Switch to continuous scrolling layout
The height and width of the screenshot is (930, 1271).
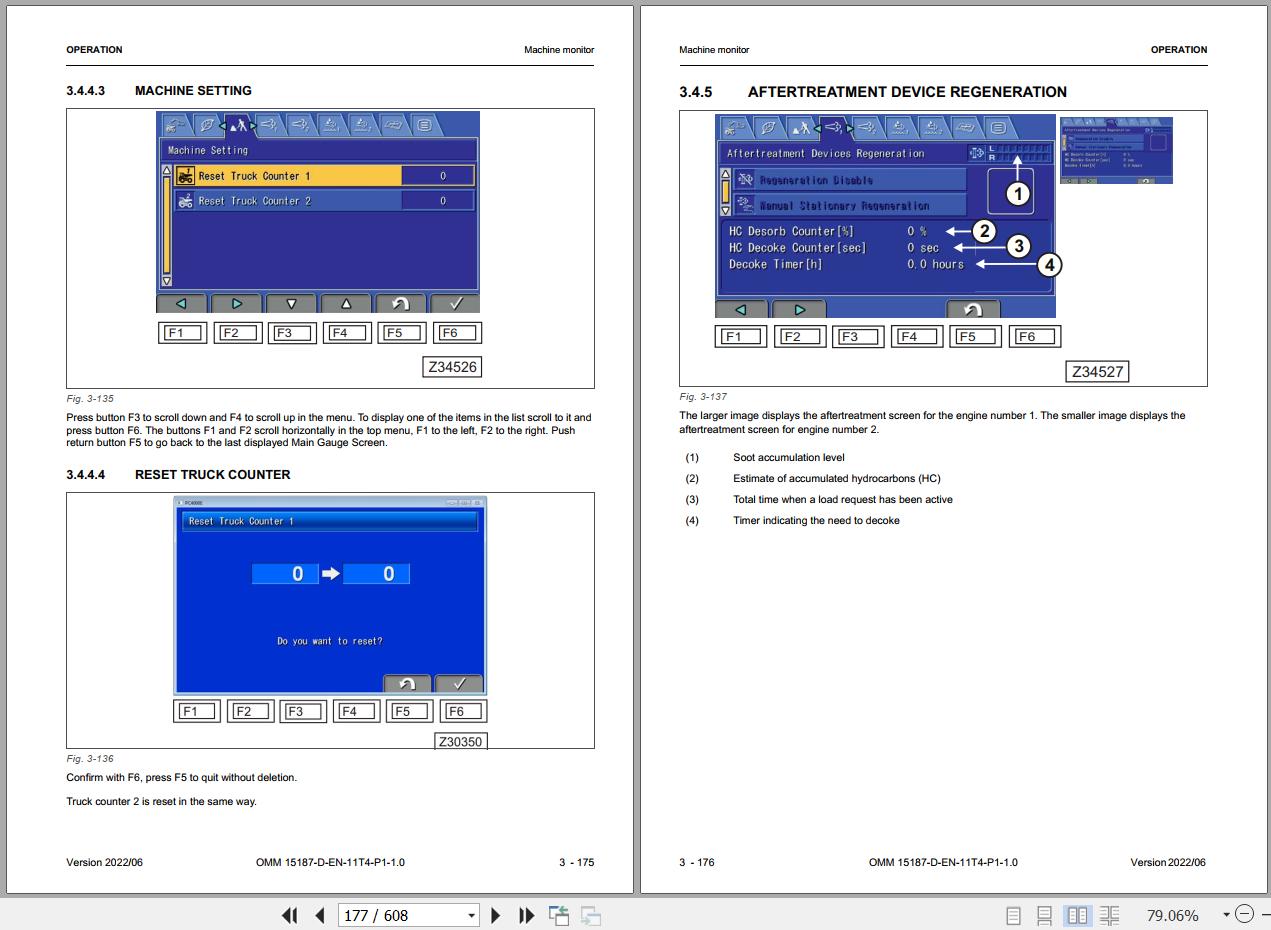[x=1044, y=915]
